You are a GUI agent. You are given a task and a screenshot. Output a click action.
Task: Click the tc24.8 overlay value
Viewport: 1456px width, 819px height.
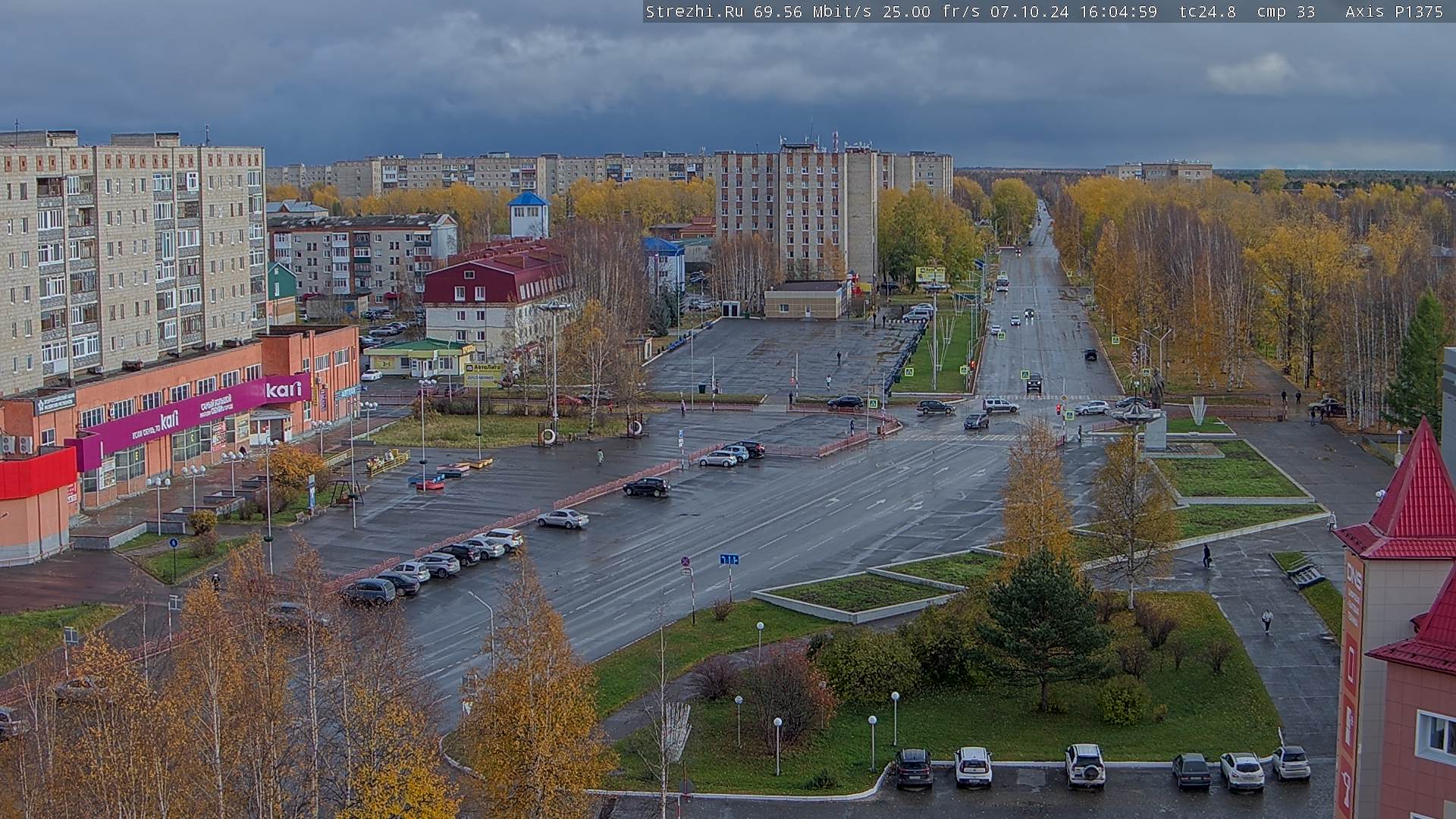[1207, 11]
